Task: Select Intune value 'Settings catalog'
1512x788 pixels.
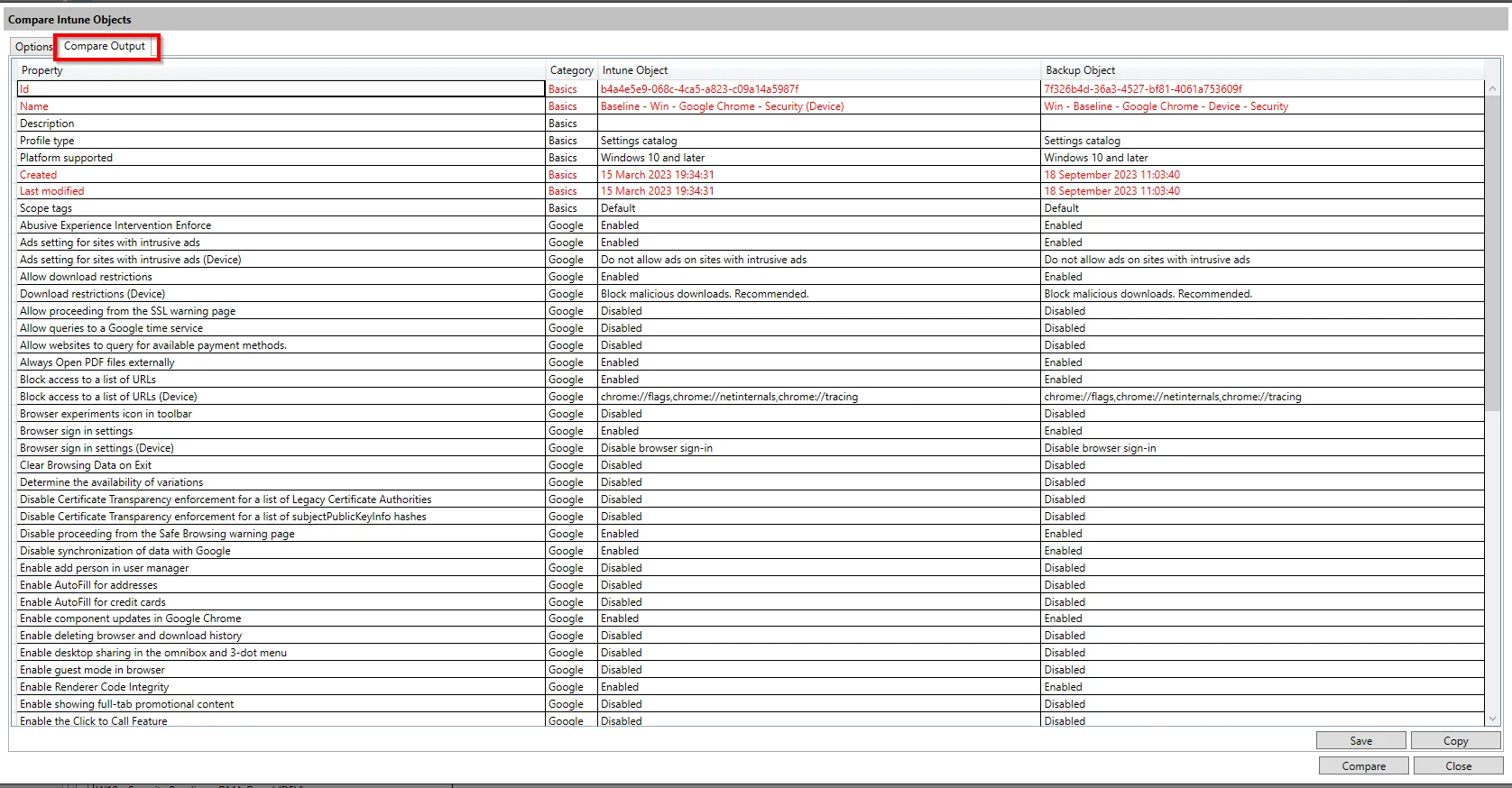Action: click(639, 141)
